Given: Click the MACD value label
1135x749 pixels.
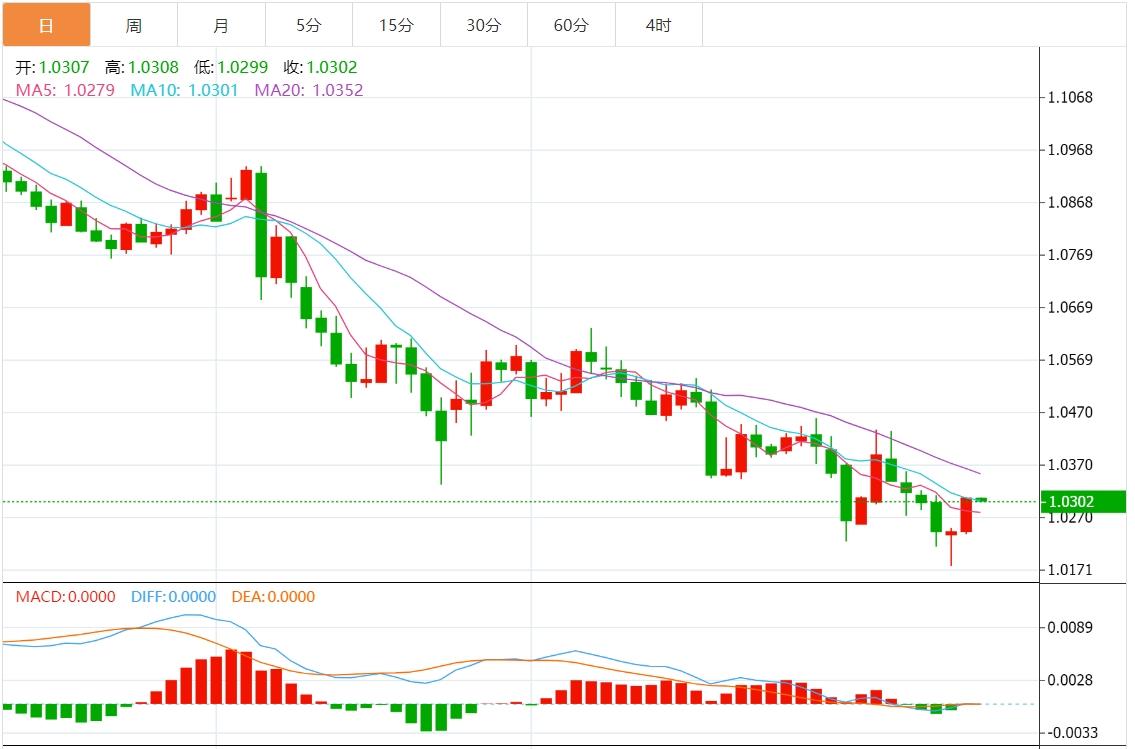Looking at the screenshot, I should pos(66,597).
